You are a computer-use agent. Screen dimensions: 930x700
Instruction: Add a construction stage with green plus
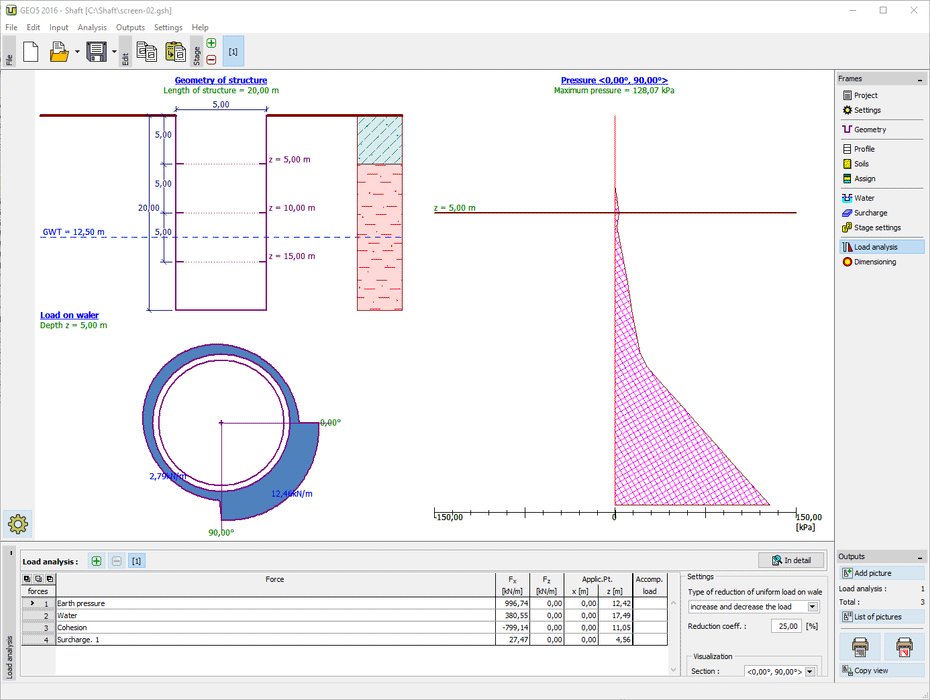(x=211, y=43)
